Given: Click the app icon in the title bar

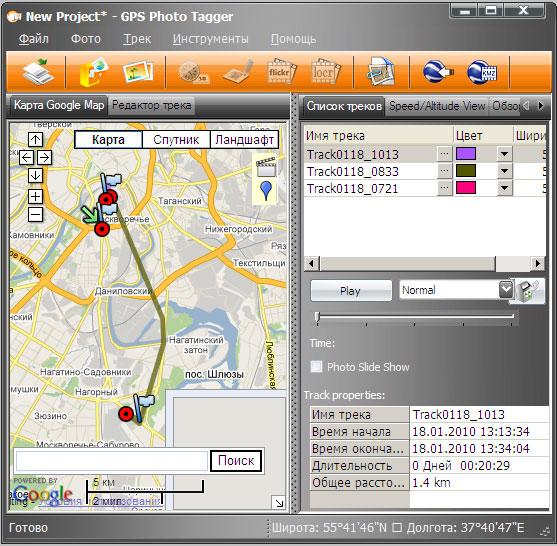Looking at the screenshot, I should pos(13,16).
